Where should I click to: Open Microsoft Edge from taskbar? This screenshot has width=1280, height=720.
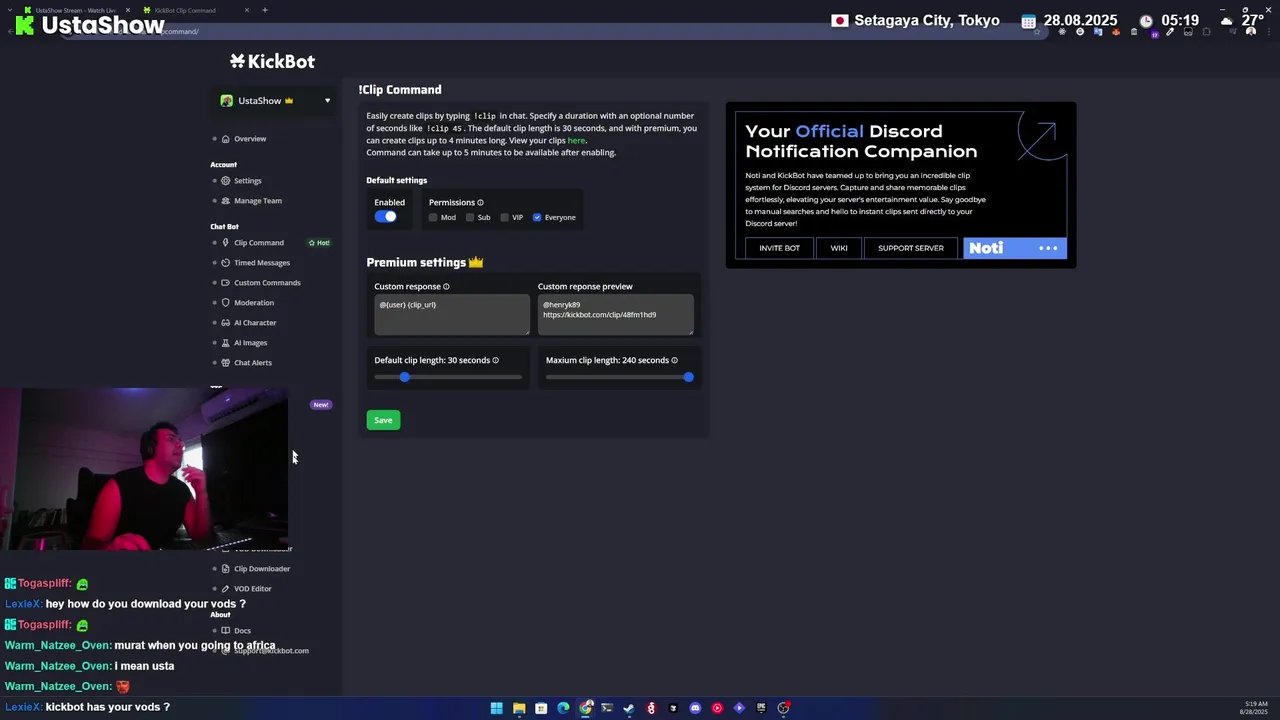coord(563,708)
